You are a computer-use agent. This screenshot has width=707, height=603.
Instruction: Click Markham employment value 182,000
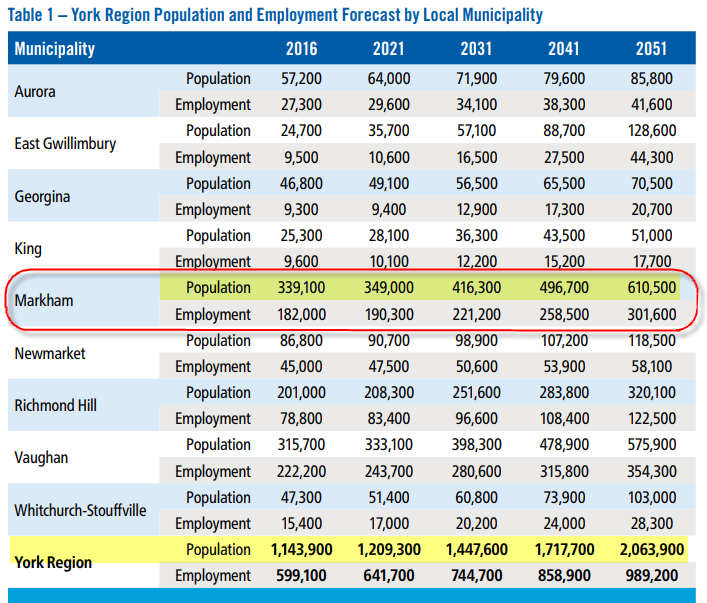pos(302,314)
